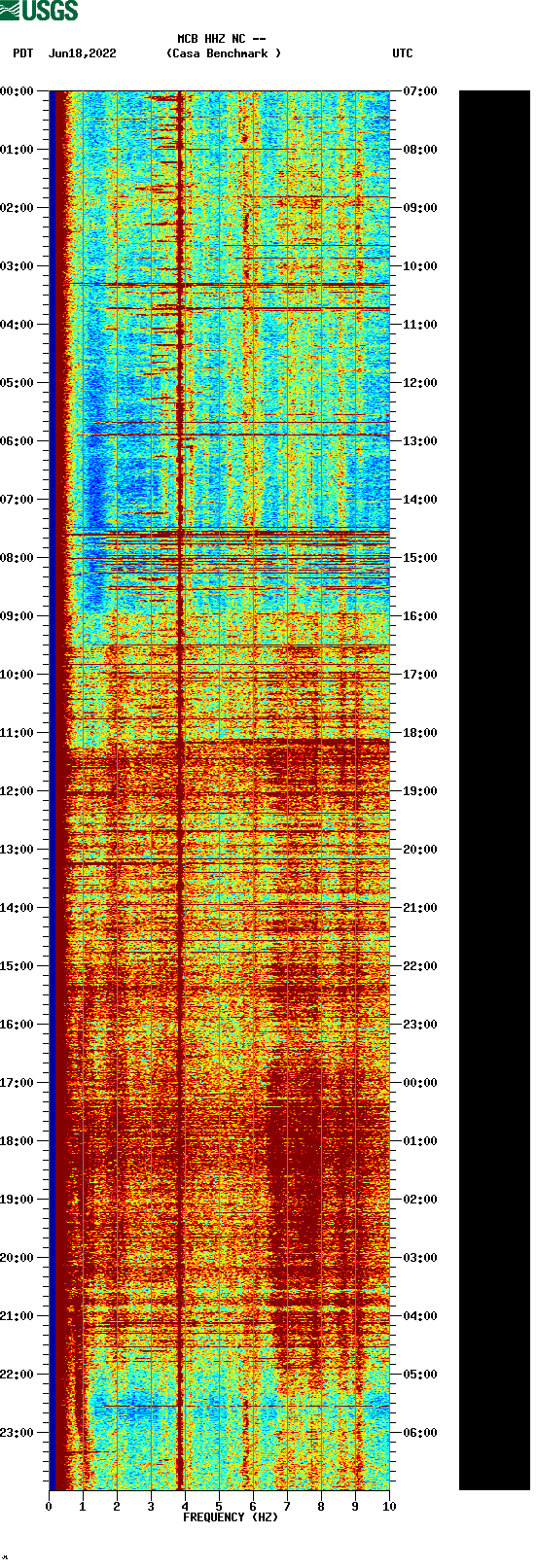Click the USGS logo
Screen dimensions: 537x1568
pyautogui.click(x=39, y=11)
